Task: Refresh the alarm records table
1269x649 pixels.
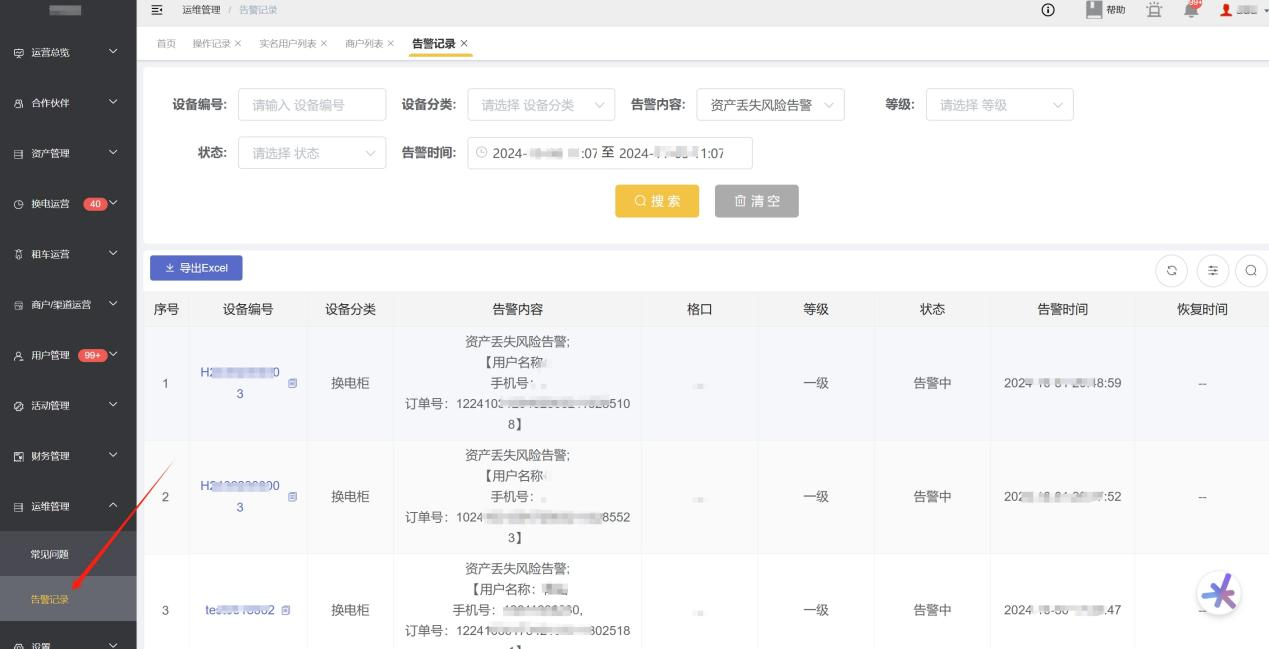Action: pos(1171,270)
